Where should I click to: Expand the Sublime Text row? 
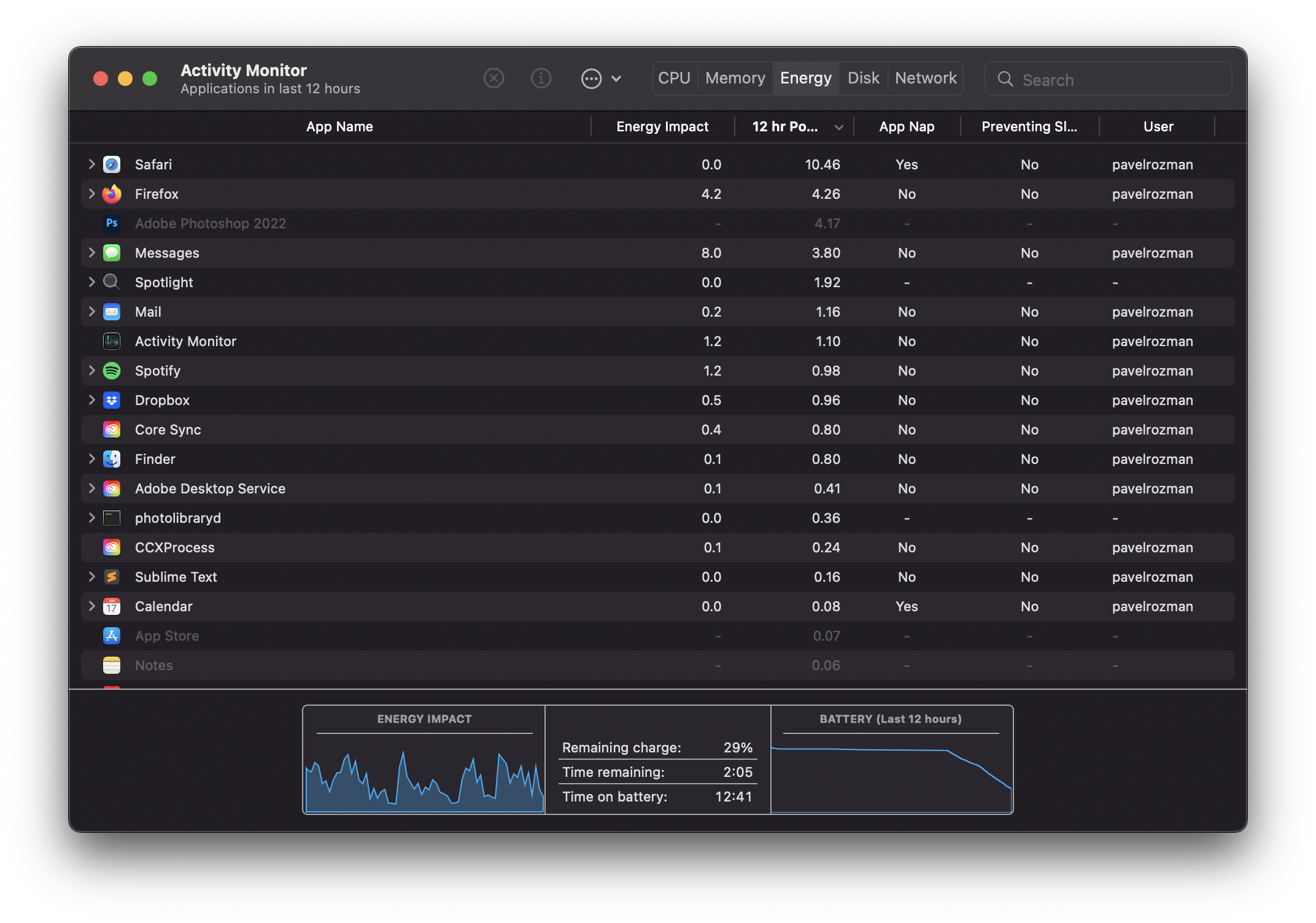coord(91,576)
